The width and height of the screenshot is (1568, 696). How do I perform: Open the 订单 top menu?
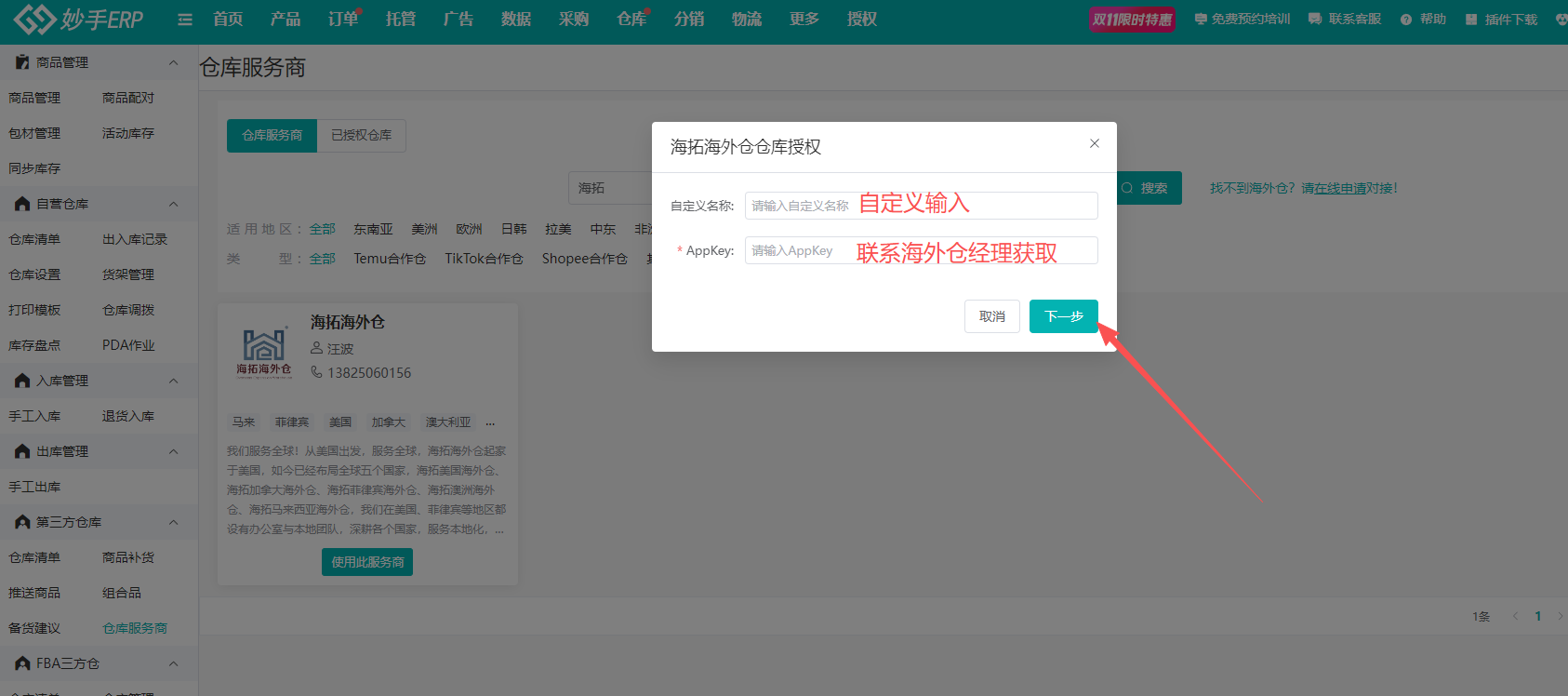(x=343, y=19)
